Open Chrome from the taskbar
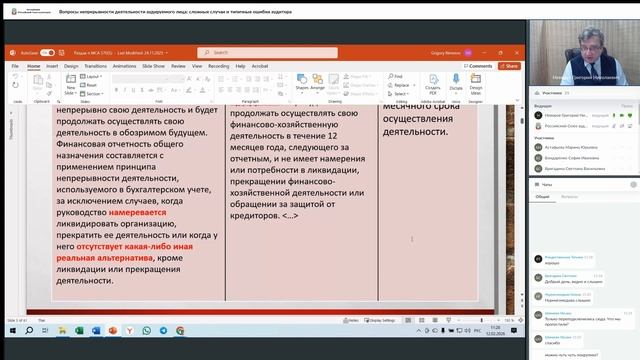Viewport: 640px width, 360px height. coord(180,331)
